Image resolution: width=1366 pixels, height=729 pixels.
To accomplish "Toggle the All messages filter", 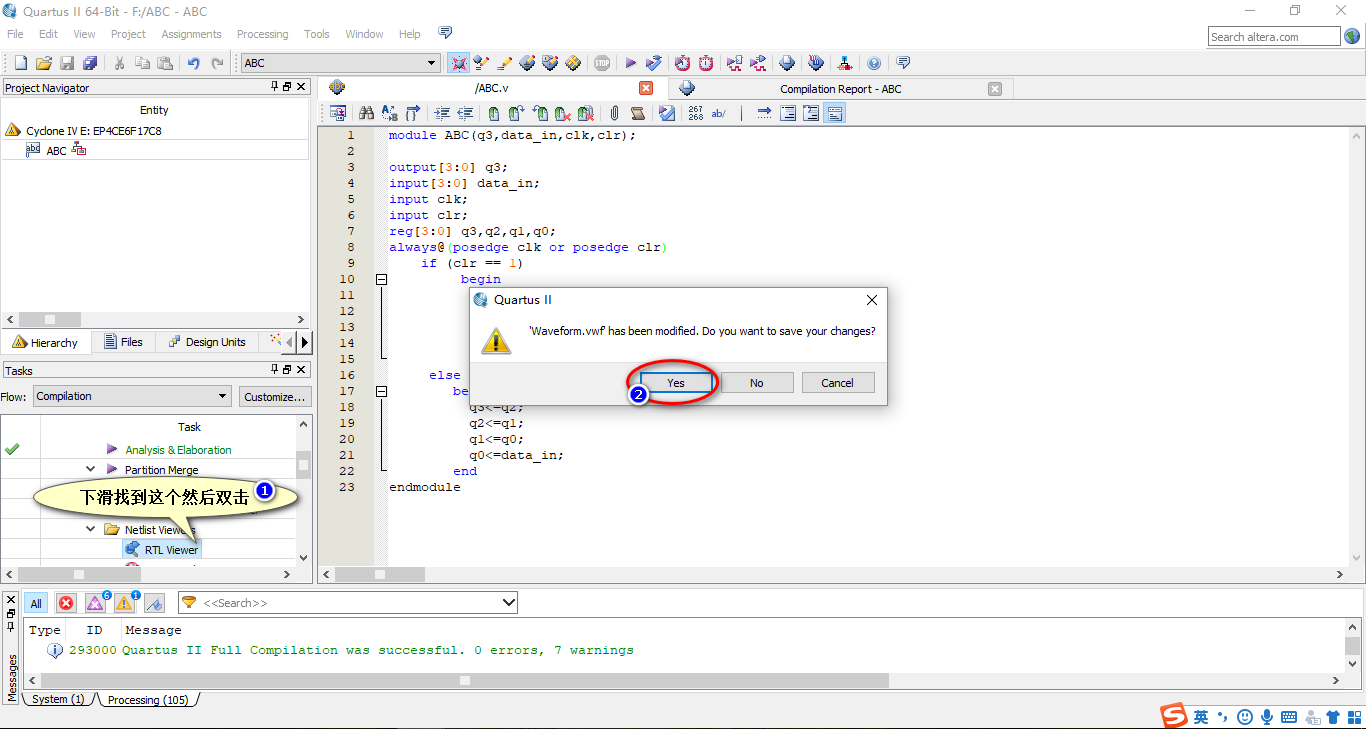I will coord(36,603).
